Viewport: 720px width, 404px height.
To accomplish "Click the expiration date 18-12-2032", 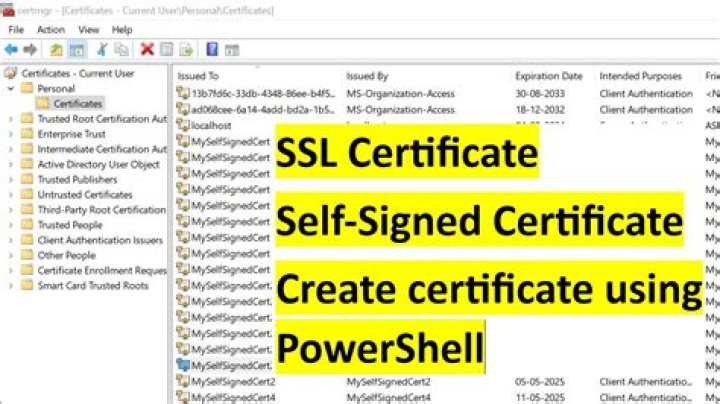I will coord(540,109).
